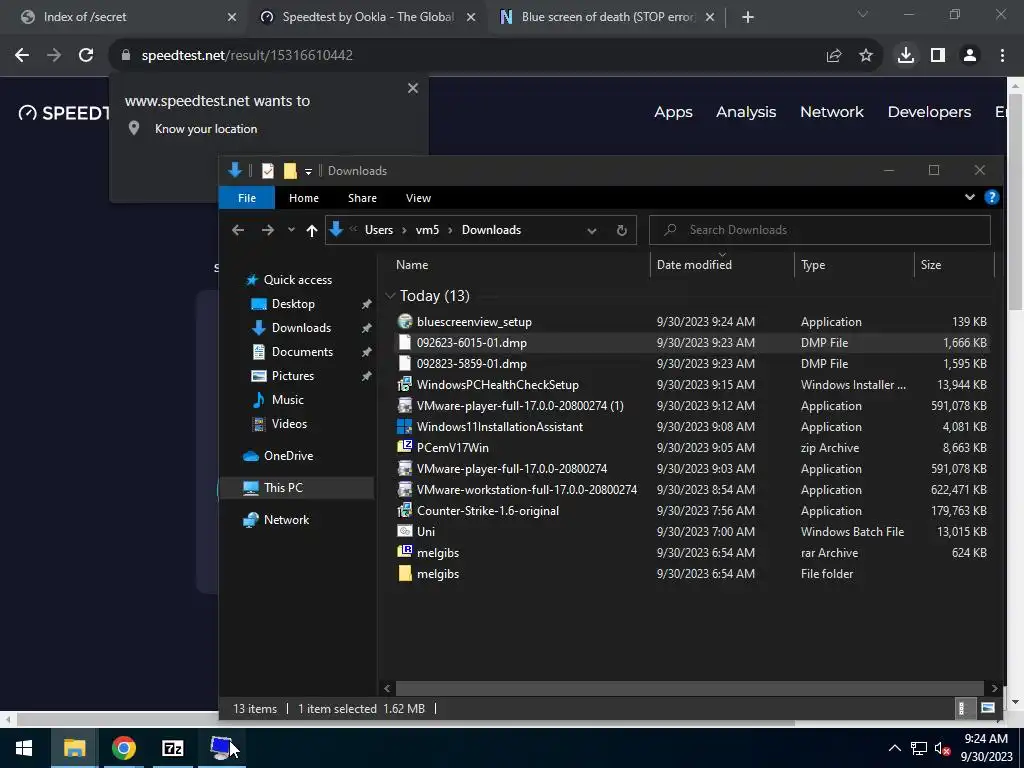
Task: Collapse the Today (13) group
Action: (390, 296)
